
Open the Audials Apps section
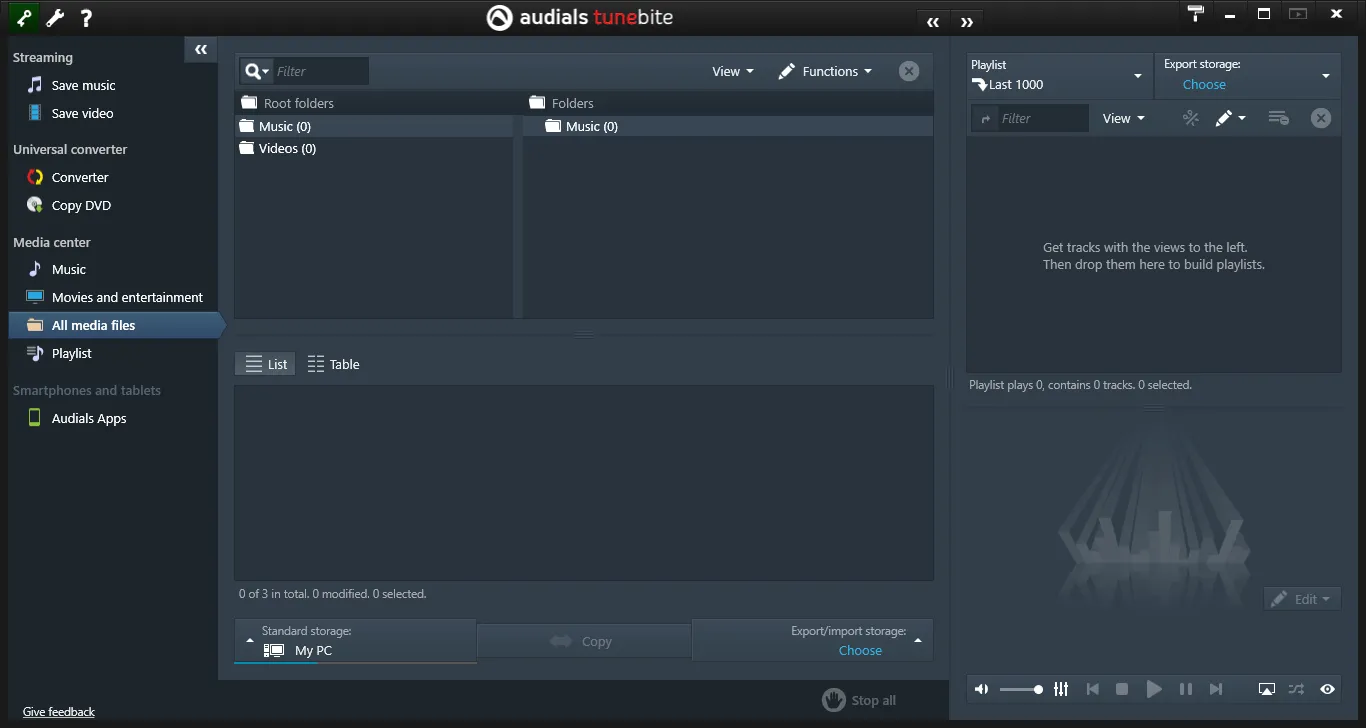click(90, 418)
